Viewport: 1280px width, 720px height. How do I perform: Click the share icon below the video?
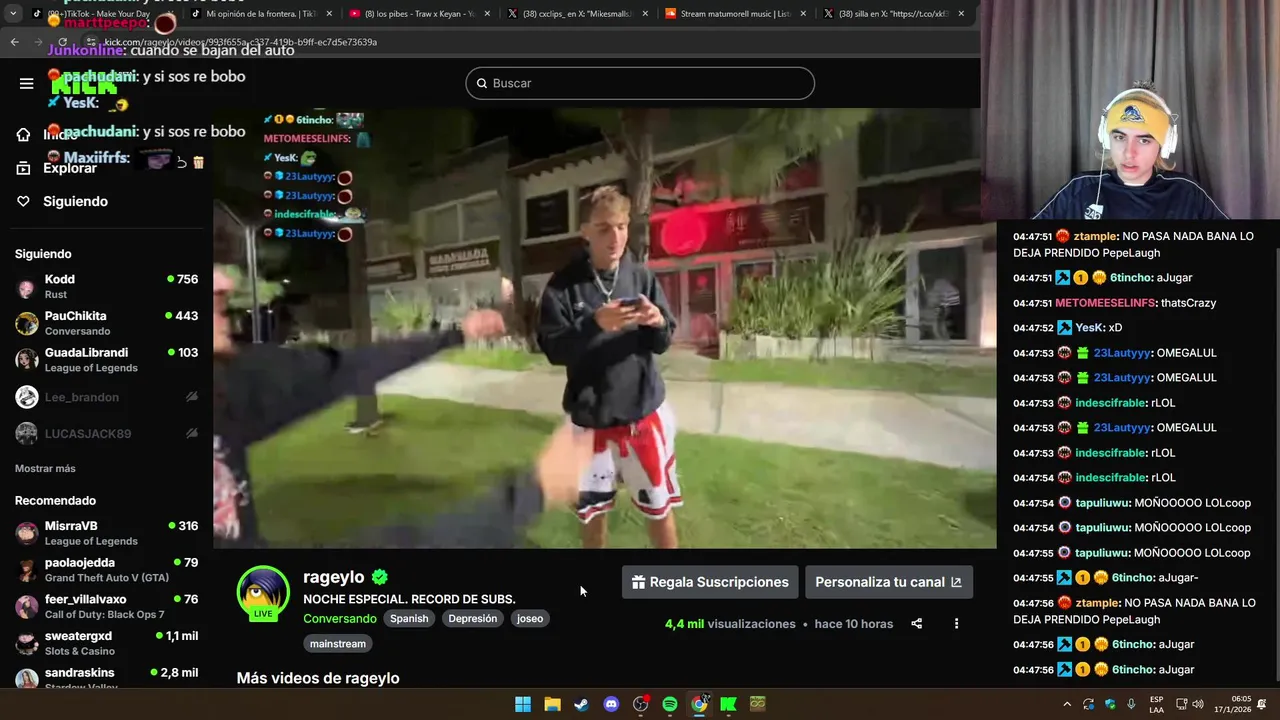(x=916, y=624)
